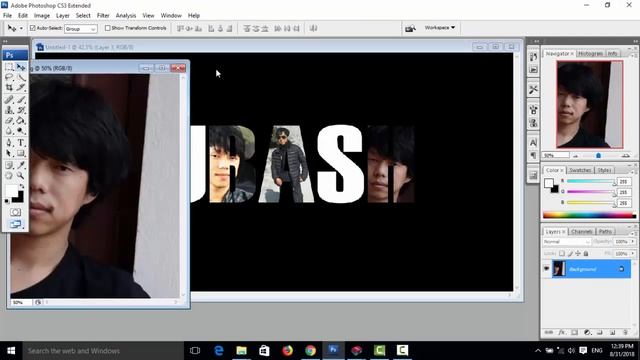640x360 pixels.
Task: Open the Analysis menu
Action: click(126, 16)
